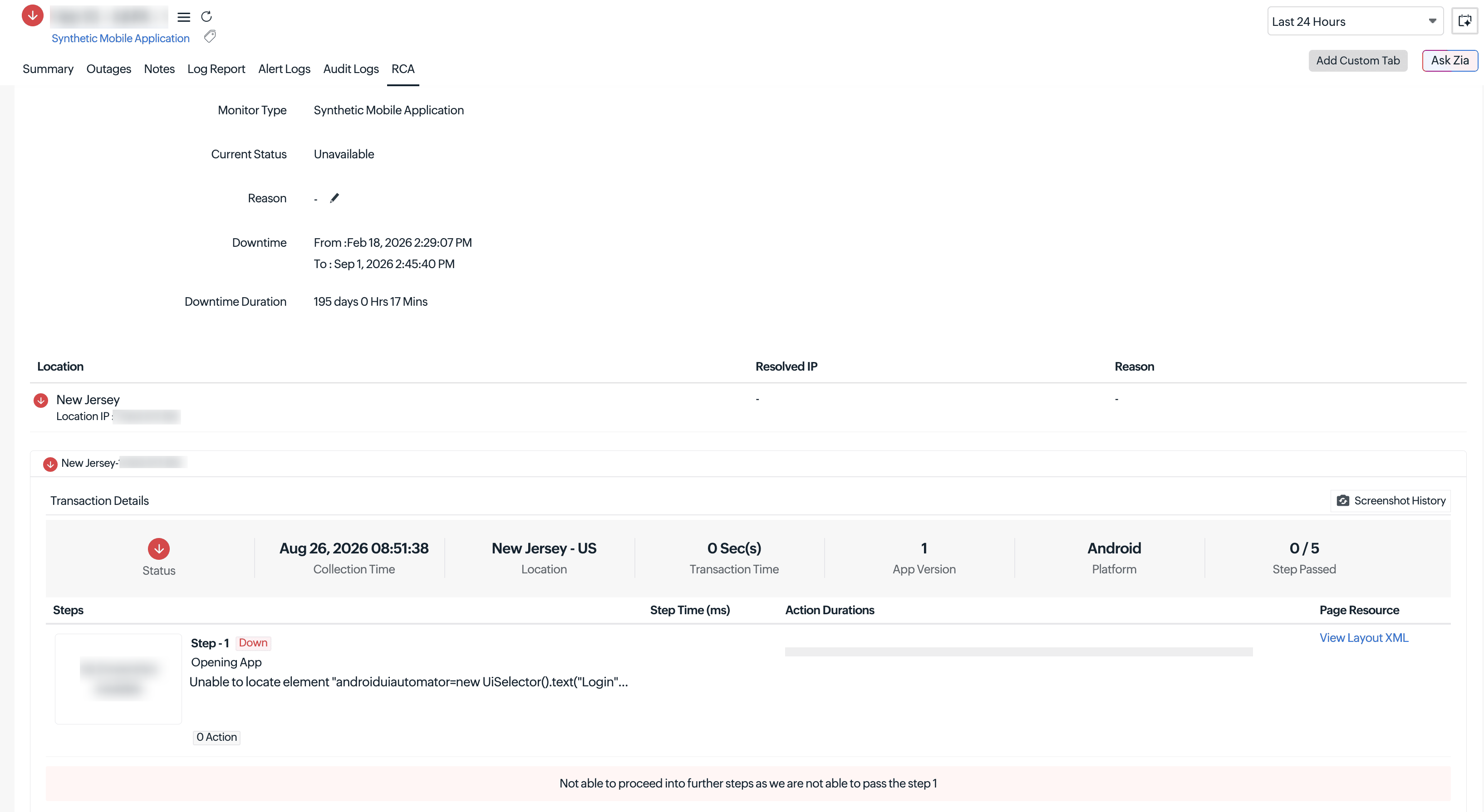Click the New Jersey location name
Viewport: 1484px width, 812px height.
coord(88,400)
